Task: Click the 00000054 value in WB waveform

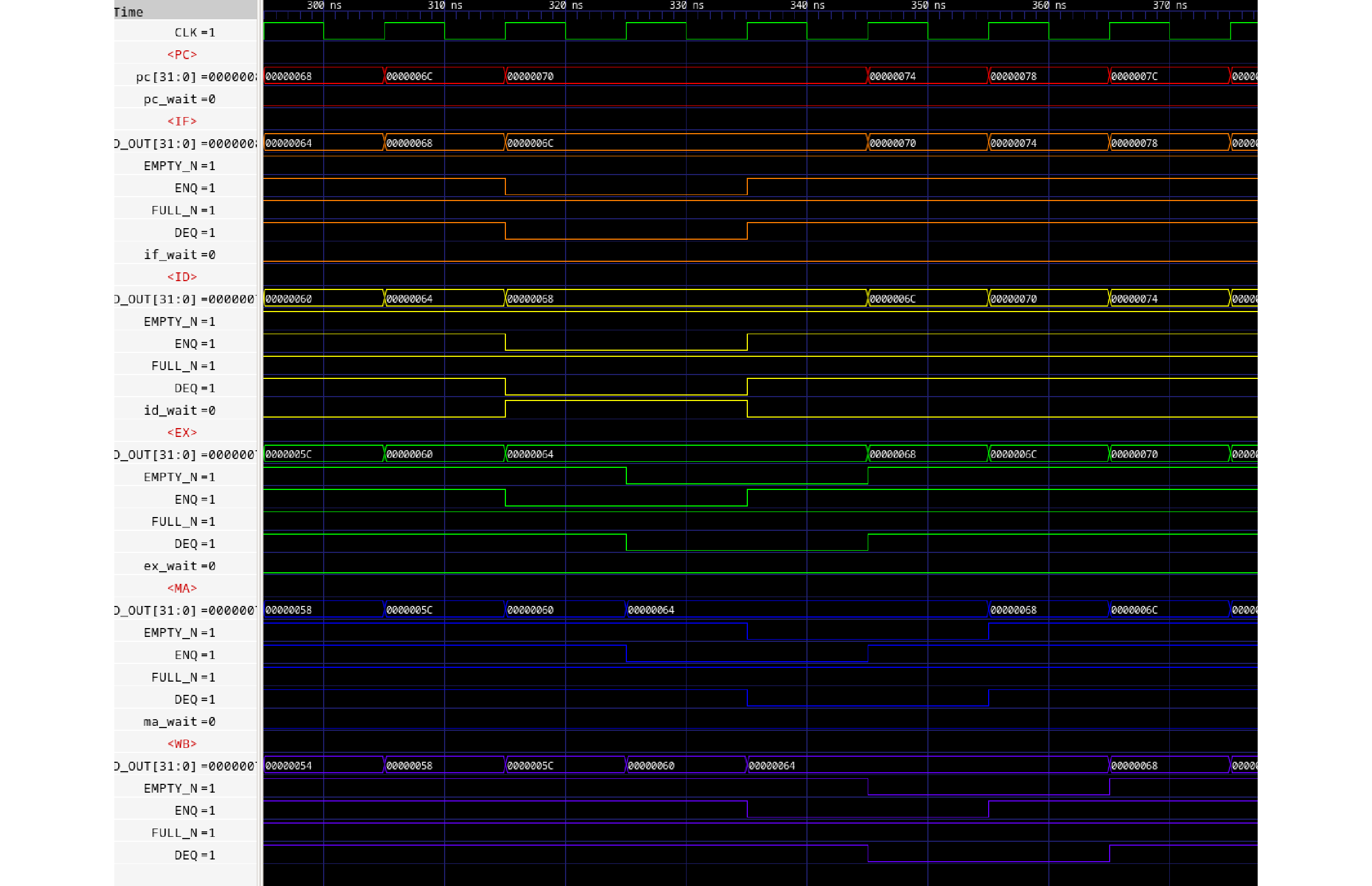Action: 289,766
